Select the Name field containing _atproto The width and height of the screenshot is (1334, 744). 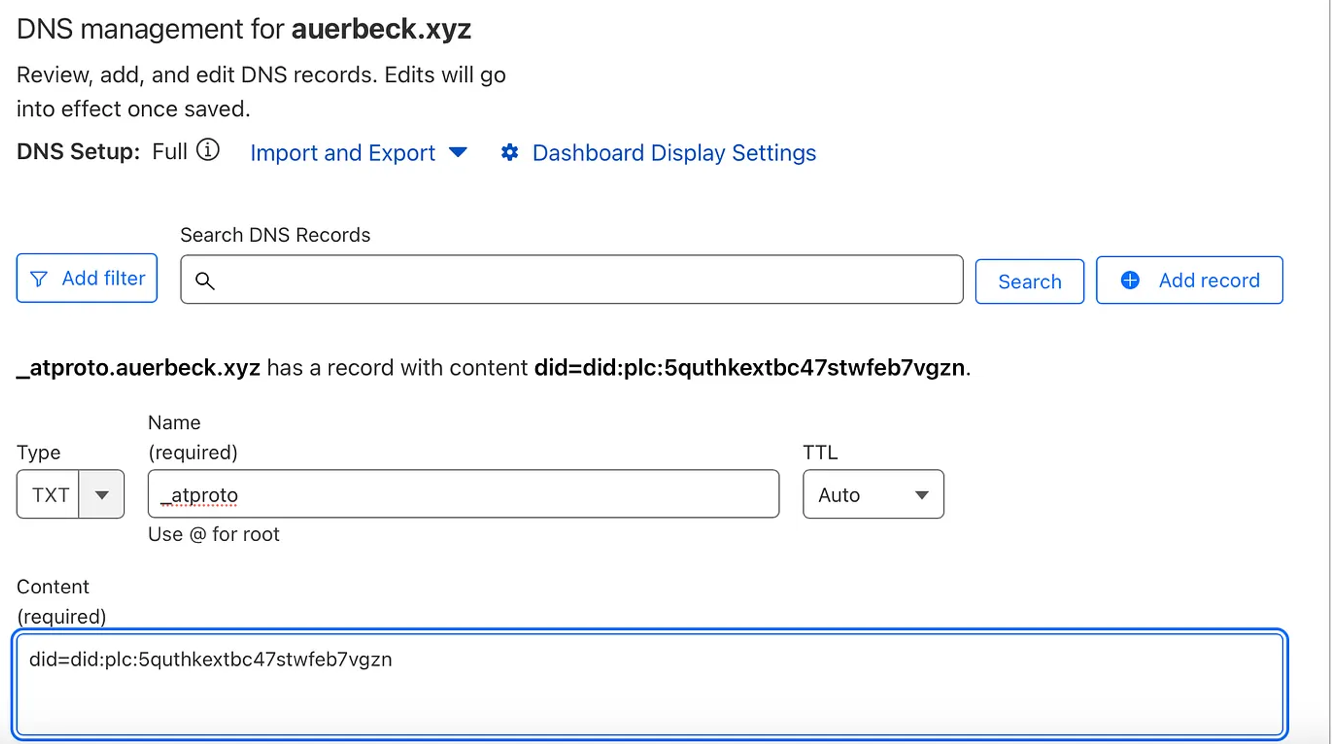pos(463,494)
